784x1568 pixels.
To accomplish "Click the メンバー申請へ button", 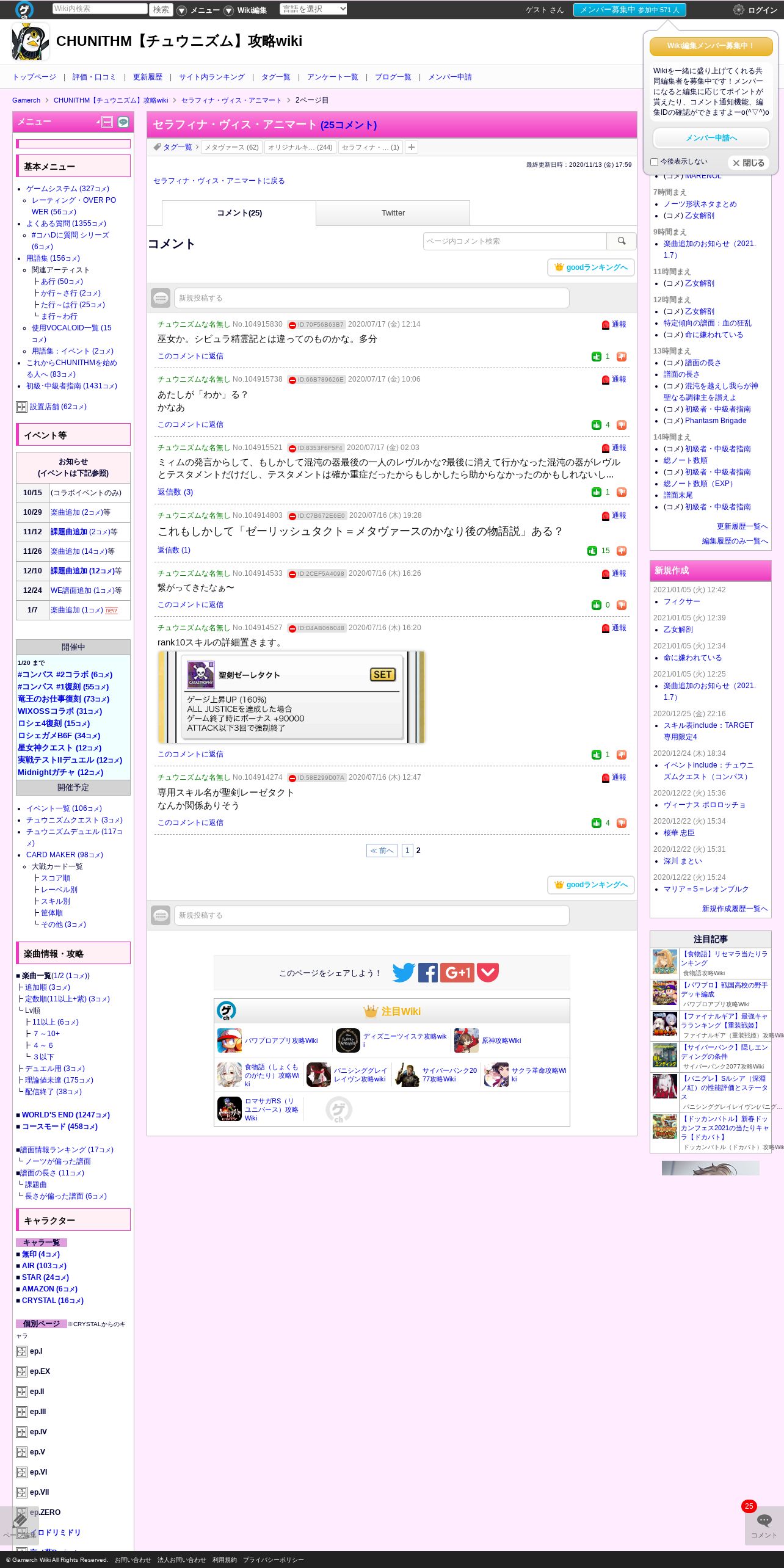I will coord(711,138).
